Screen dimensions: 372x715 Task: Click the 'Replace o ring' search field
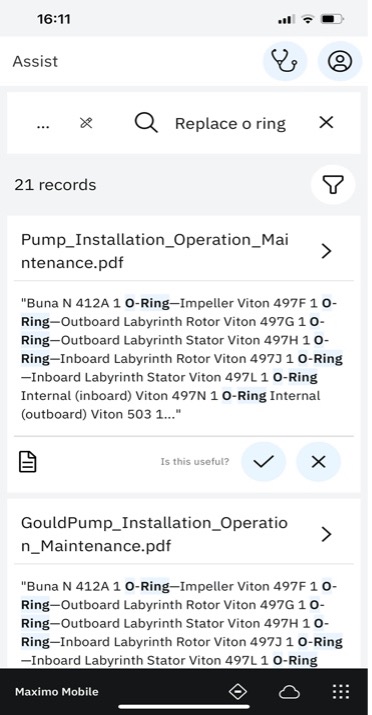pyautogui.click(x=230, y=123)
